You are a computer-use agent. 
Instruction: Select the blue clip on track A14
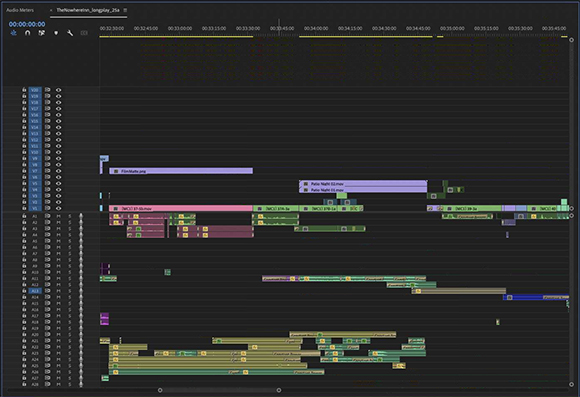coord(536,297)
